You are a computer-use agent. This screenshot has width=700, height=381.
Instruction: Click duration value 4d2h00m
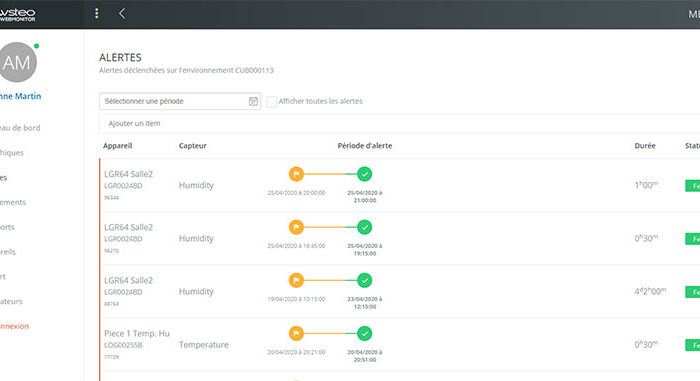tap(650, 291)
